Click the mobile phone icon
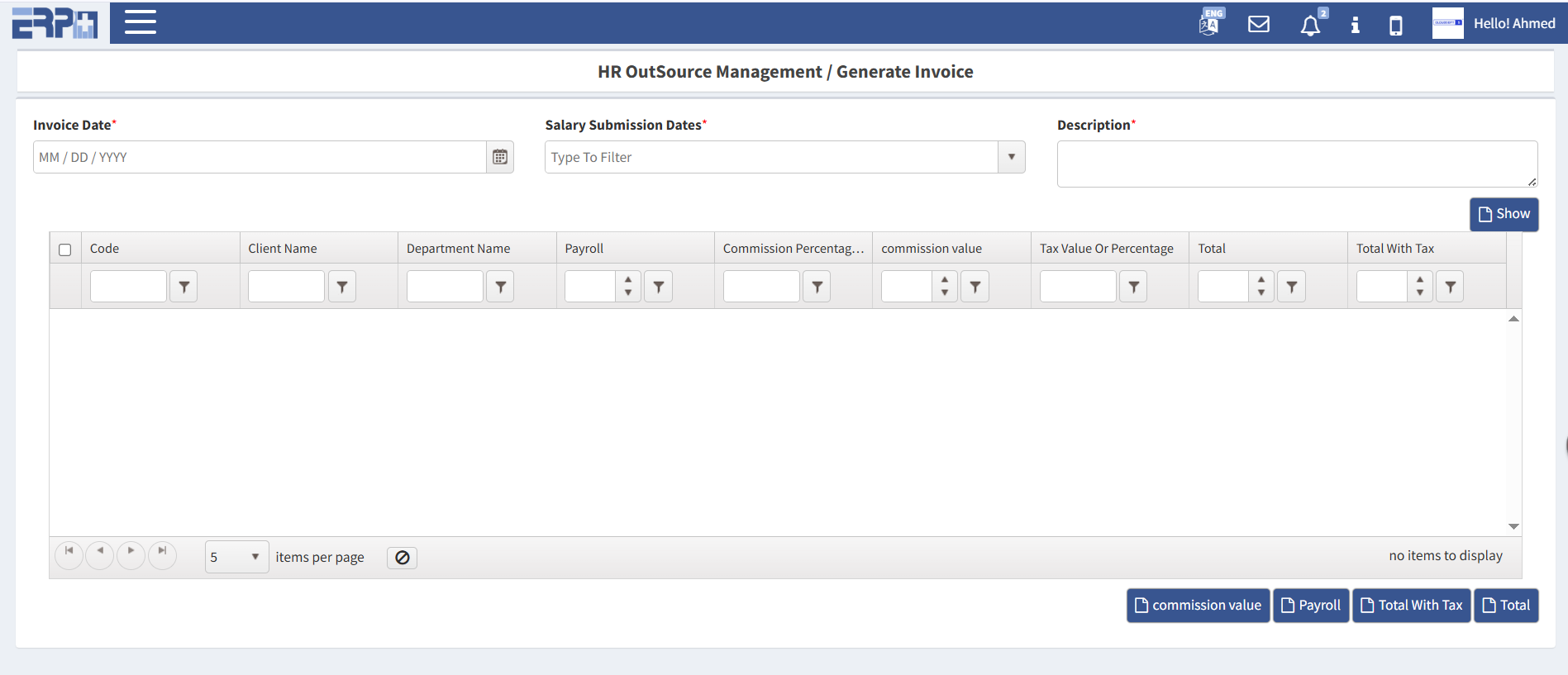Screen dimensions: 1568x675 pos(1395,26)
